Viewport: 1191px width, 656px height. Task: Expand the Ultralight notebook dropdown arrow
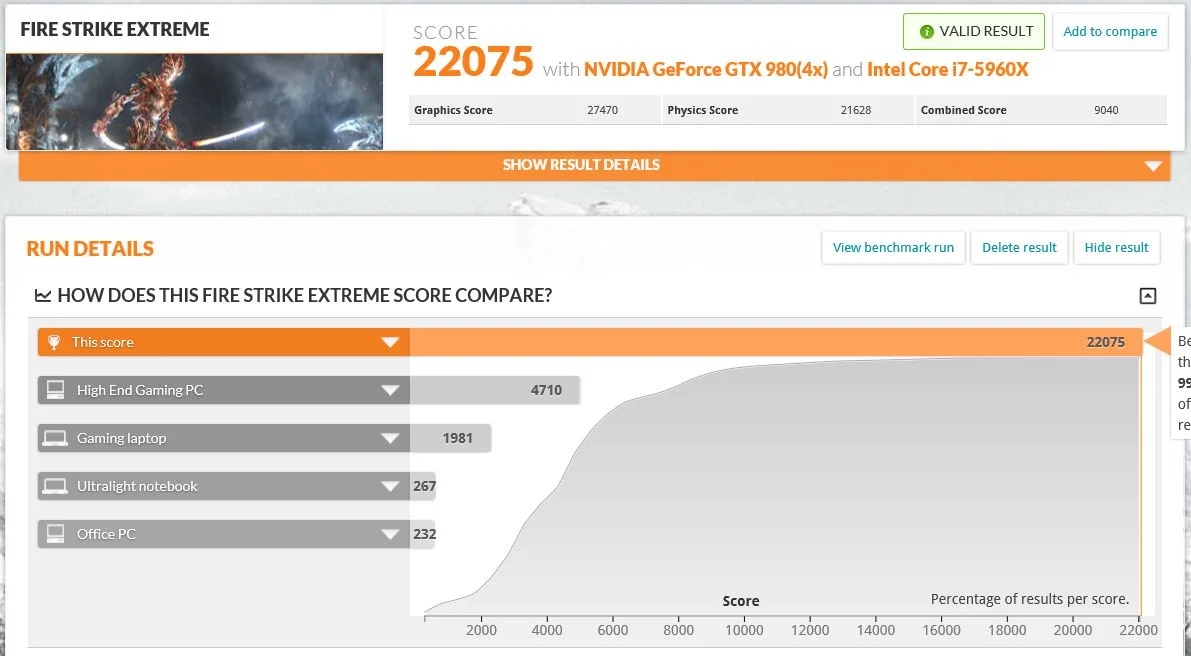[x=390, y=486]
